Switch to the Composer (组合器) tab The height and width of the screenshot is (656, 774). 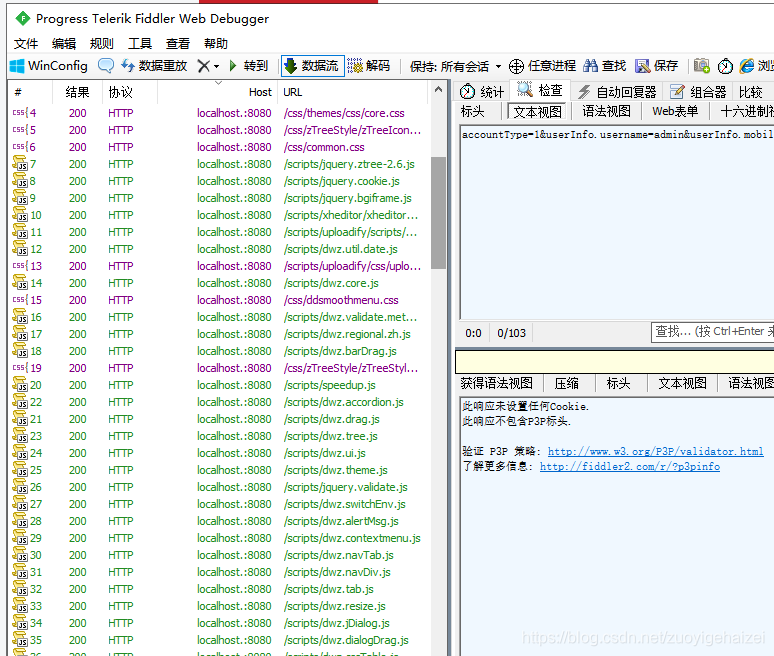point(698,92)
